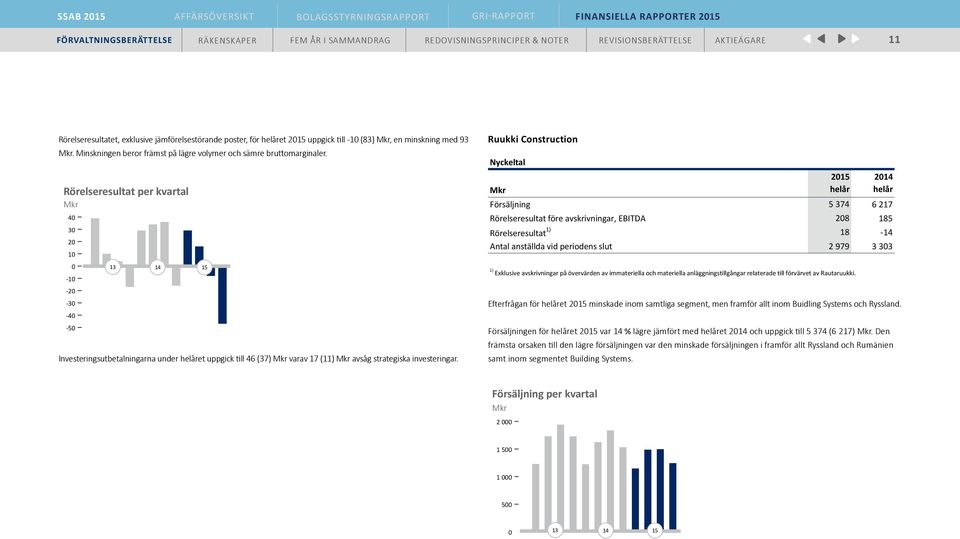Open Redovisningsprinciper & Noter sub-tab

497,40
